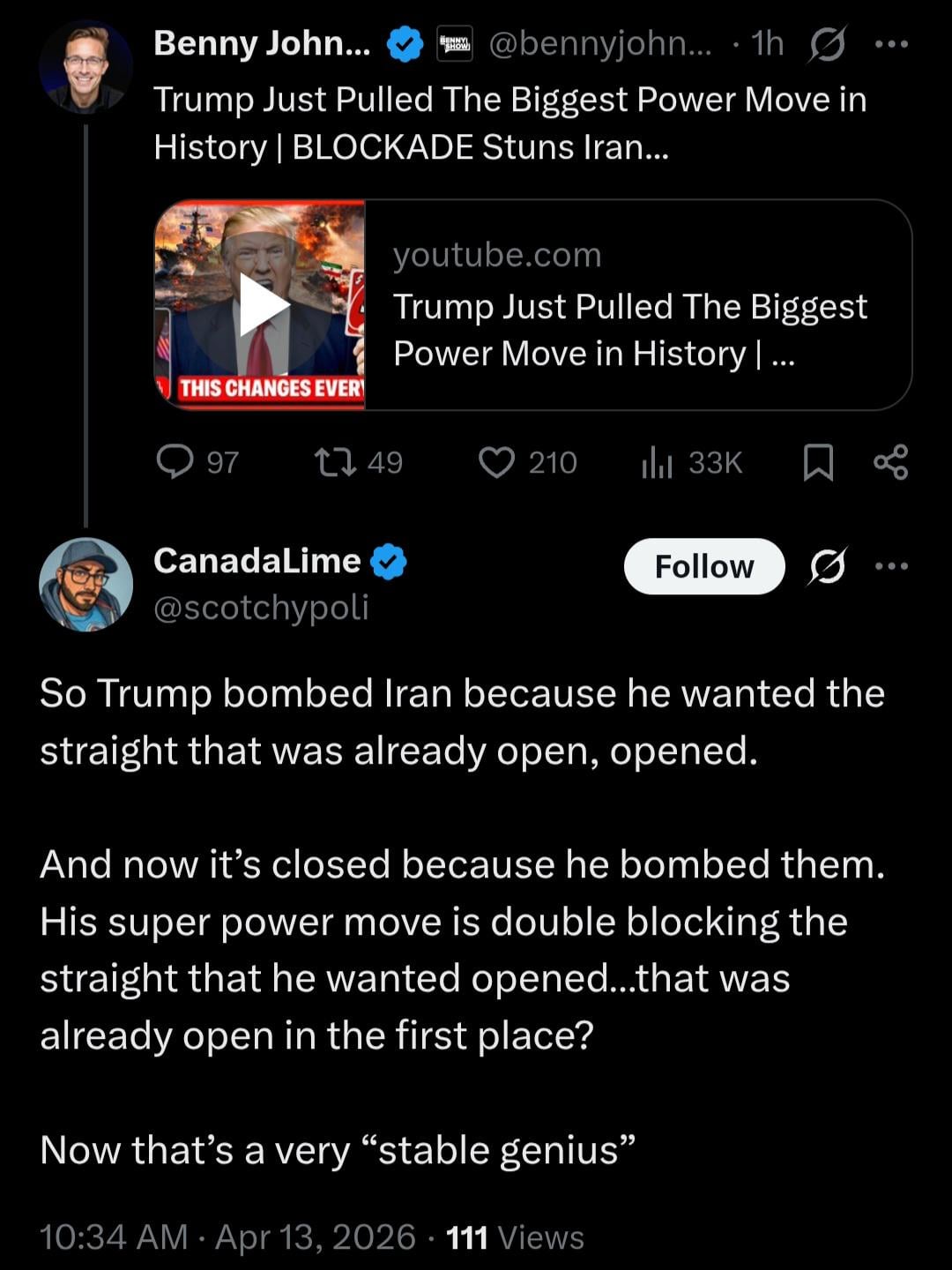Open the reply icon with 97 replies
The height and width of the screenshot is (1270, 952).
pyautogui.click(x=175, y=461)
